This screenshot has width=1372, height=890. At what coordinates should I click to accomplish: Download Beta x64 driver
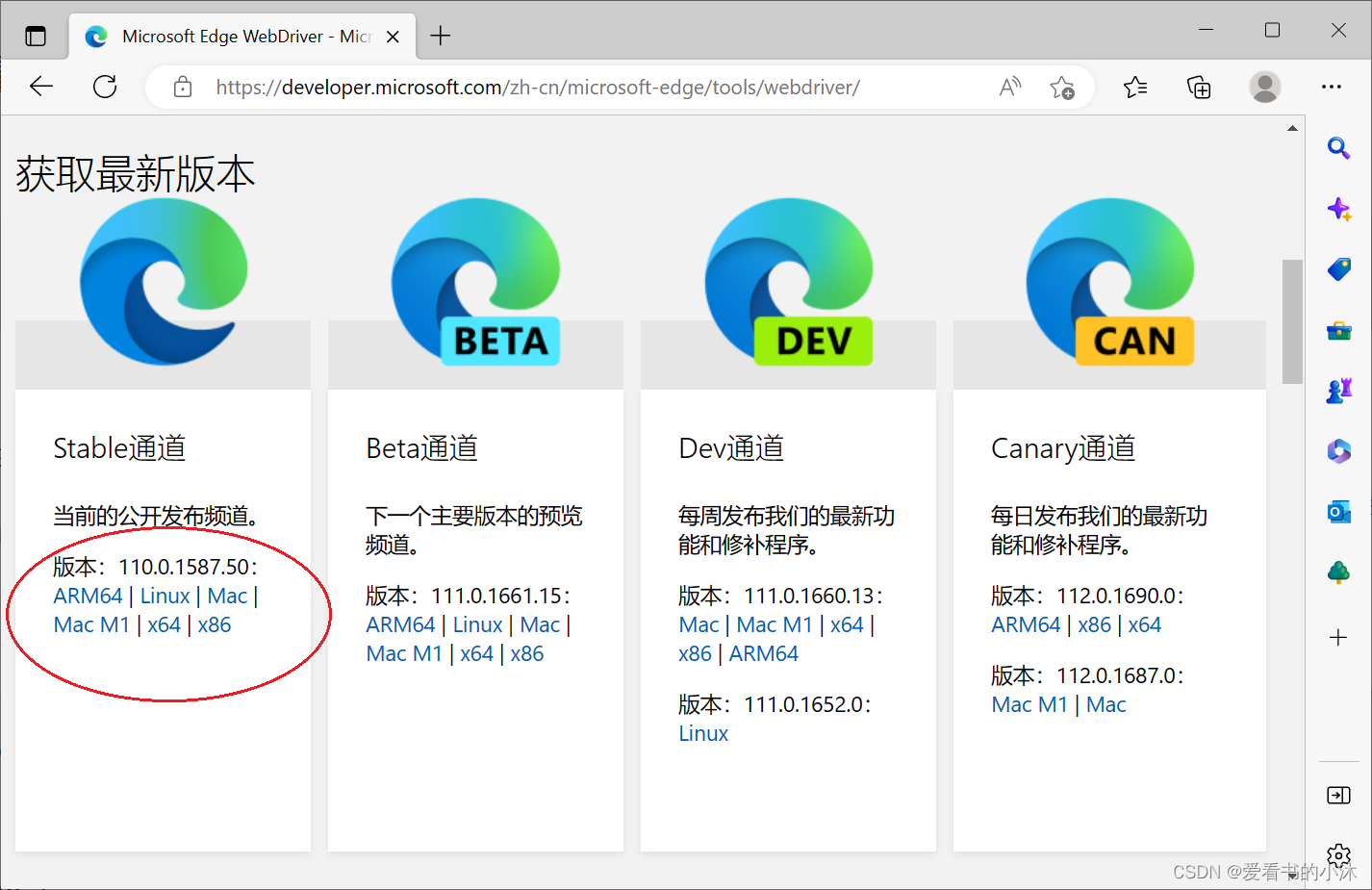click(x=477, y=654)
